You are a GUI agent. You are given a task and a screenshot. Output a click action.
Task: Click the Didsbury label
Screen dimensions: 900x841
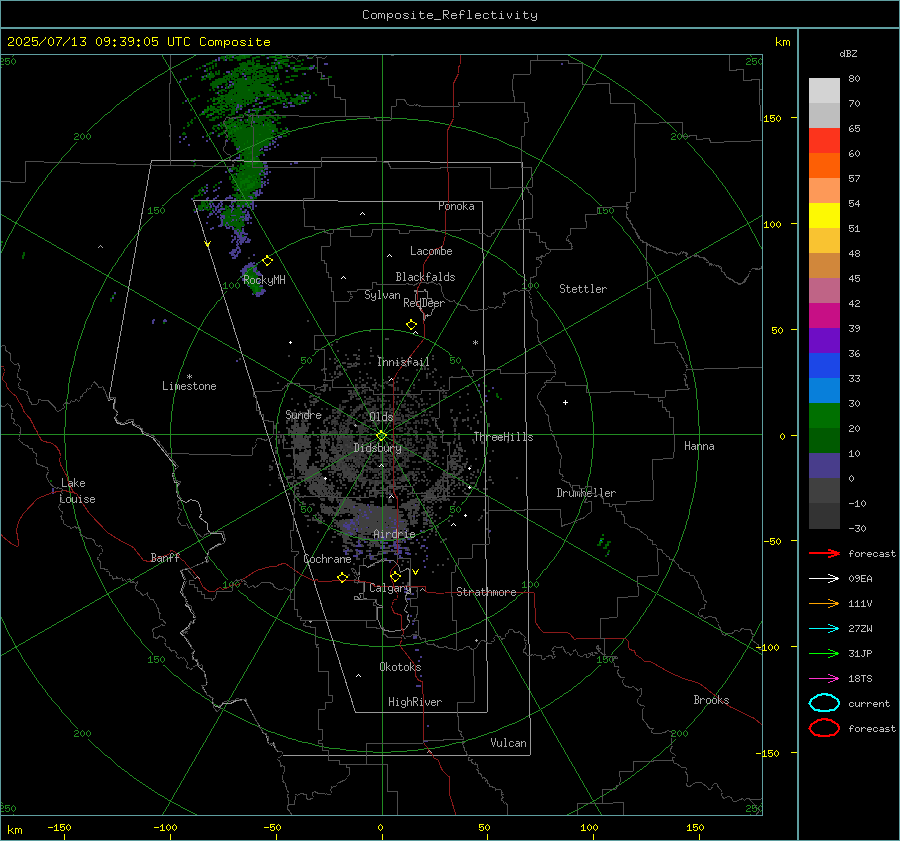377,448
